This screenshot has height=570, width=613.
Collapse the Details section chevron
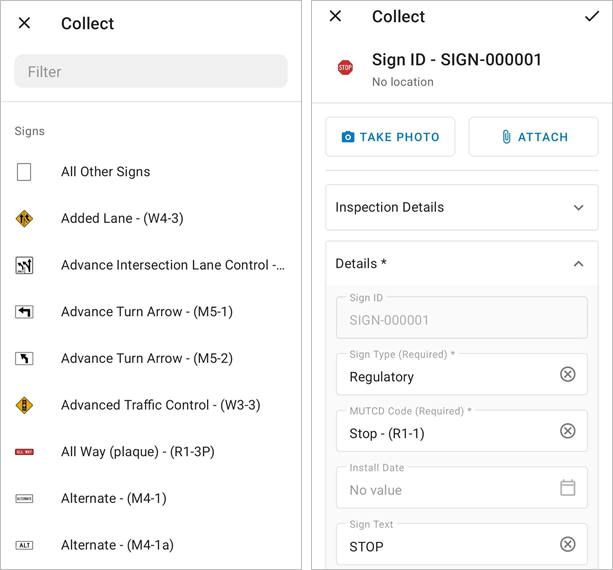coord(579,264)
